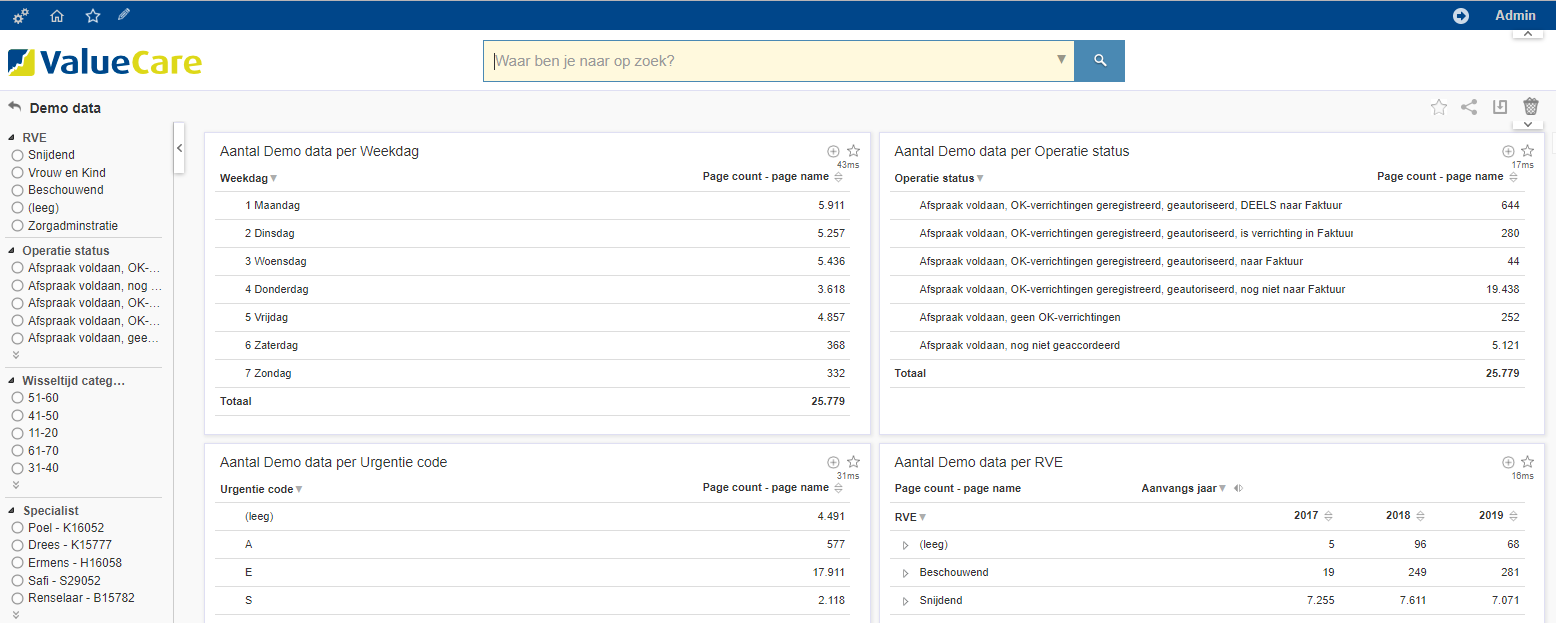Collapse the RVE filter section
Image resolution: width=1556 pixels, height=623 pixels.
(x=12, y=138)
